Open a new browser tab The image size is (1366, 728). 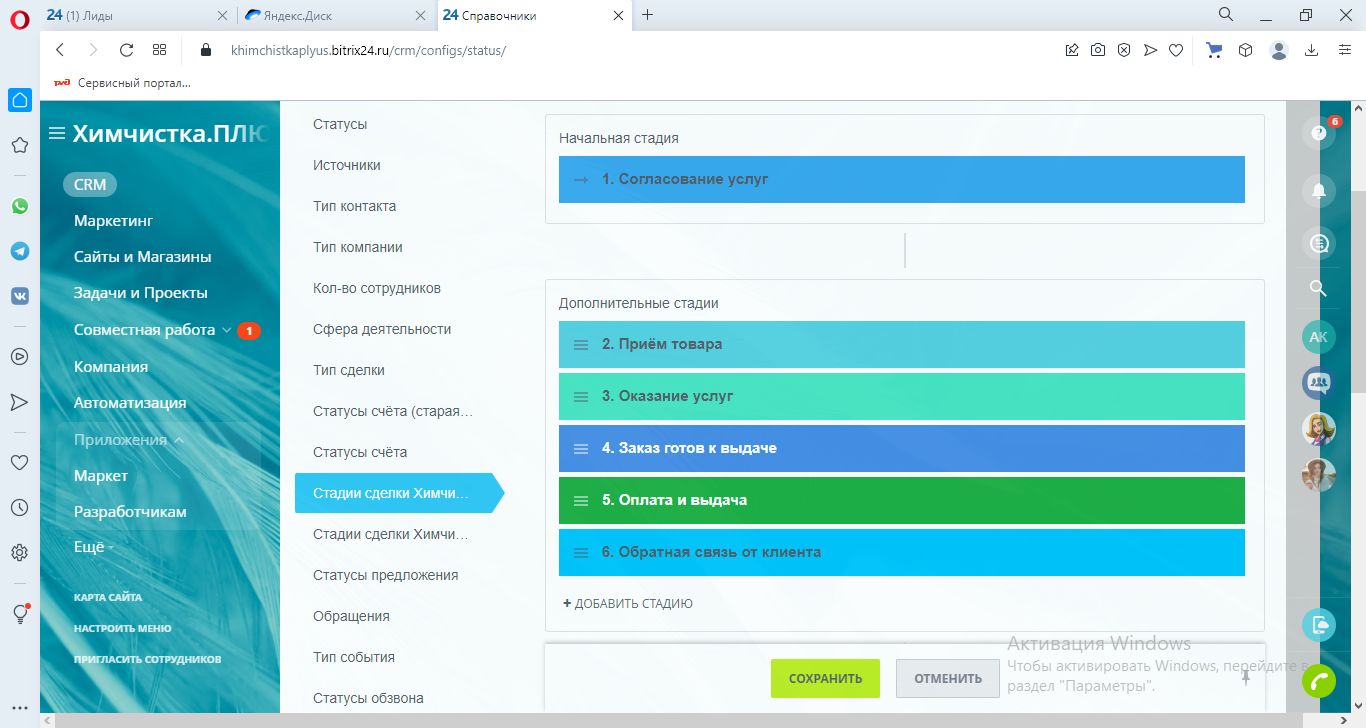click(x=648, y=15)
